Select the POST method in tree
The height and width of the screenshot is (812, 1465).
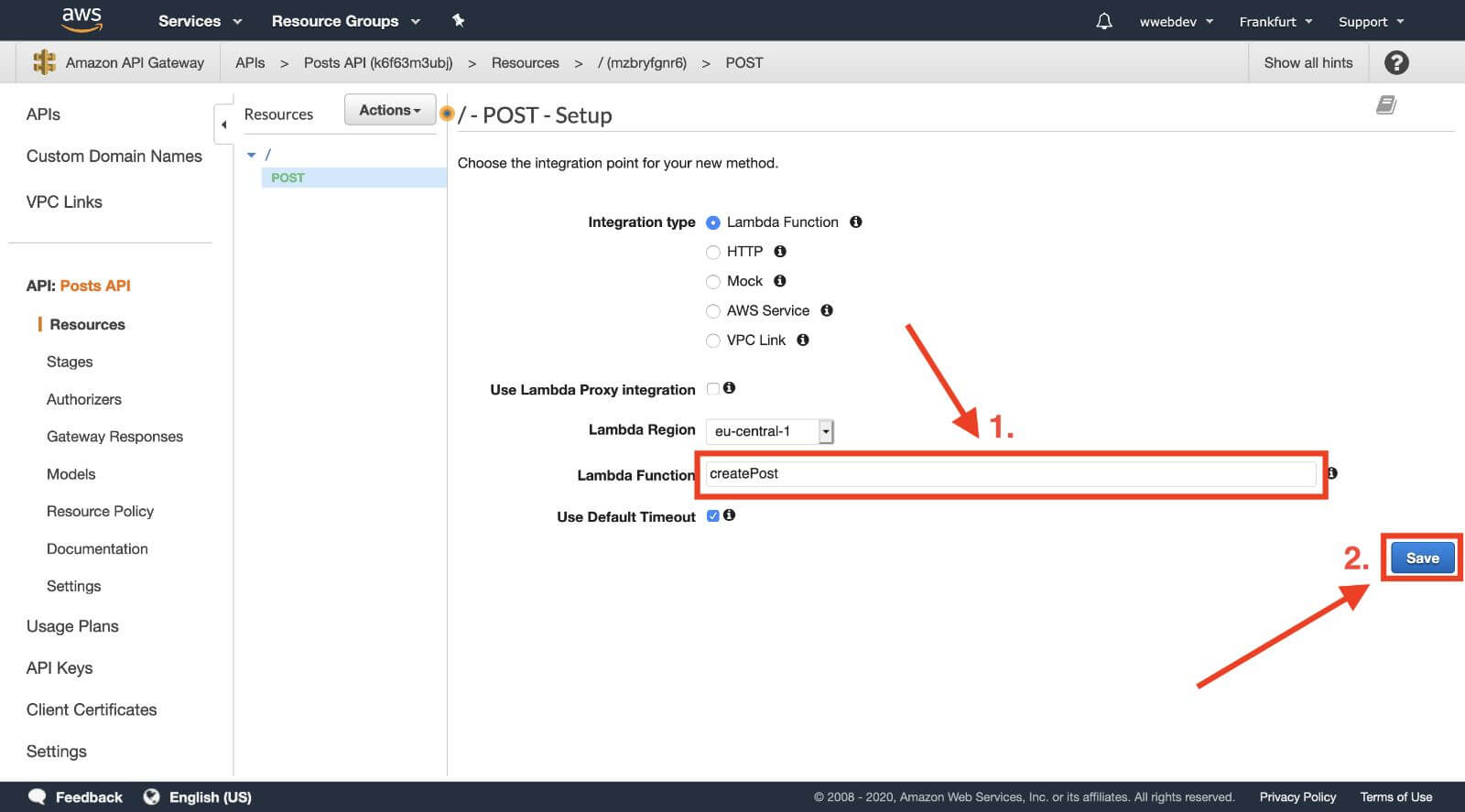coord(288,178)
